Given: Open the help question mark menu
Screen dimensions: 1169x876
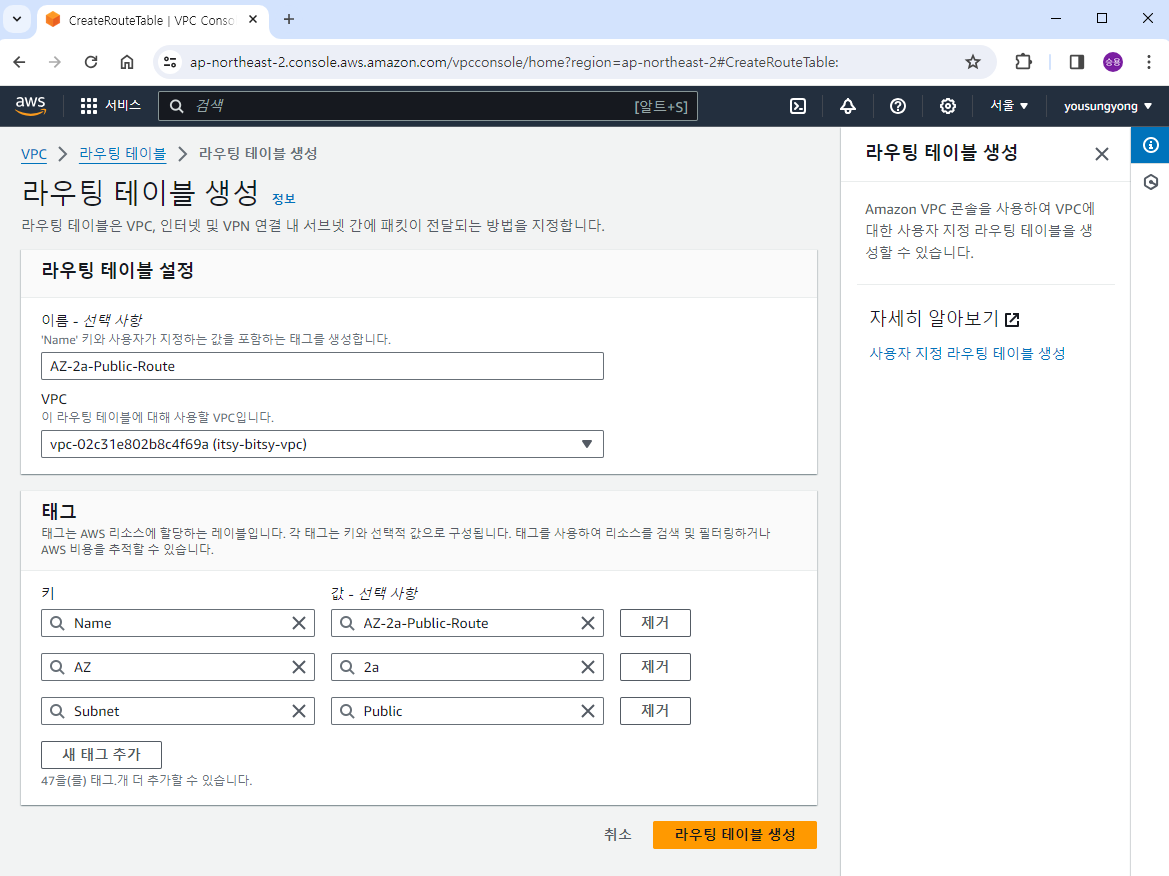Looking at the screenshot, I should (898, 106).
